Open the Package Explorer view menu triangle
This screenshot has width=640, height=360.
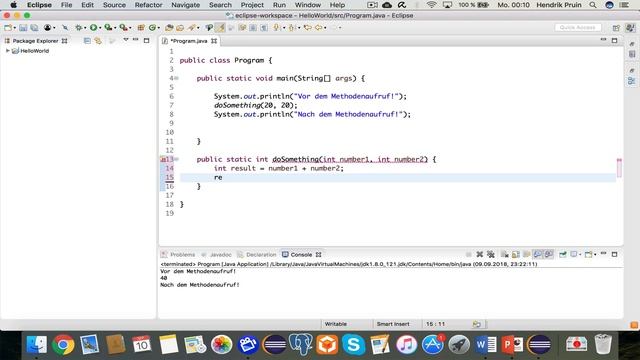click(126, 40)
